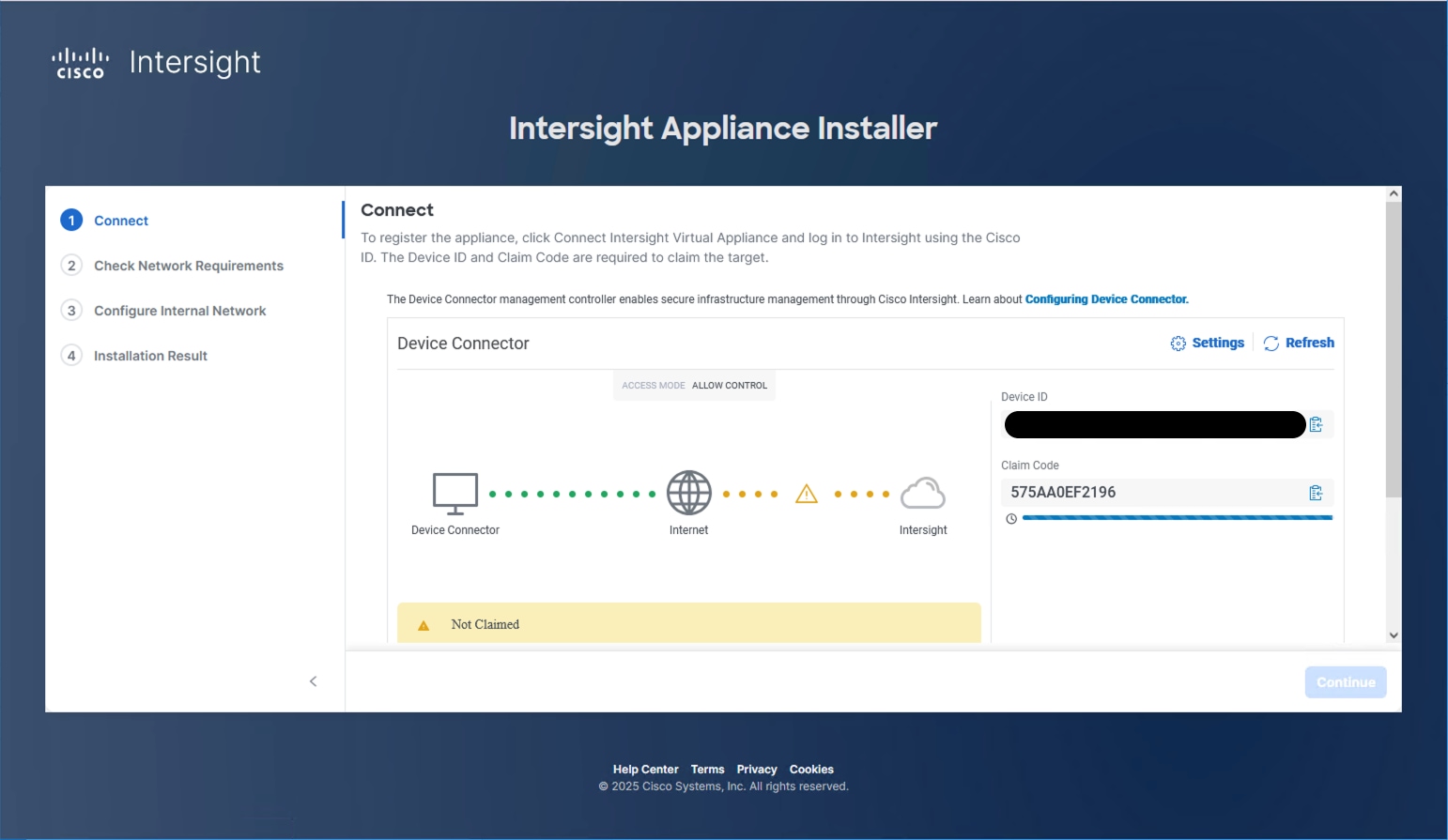Copy the Claim Code to clipboard
Viewport: 1448px width, 840px height.
point(1316,493)
